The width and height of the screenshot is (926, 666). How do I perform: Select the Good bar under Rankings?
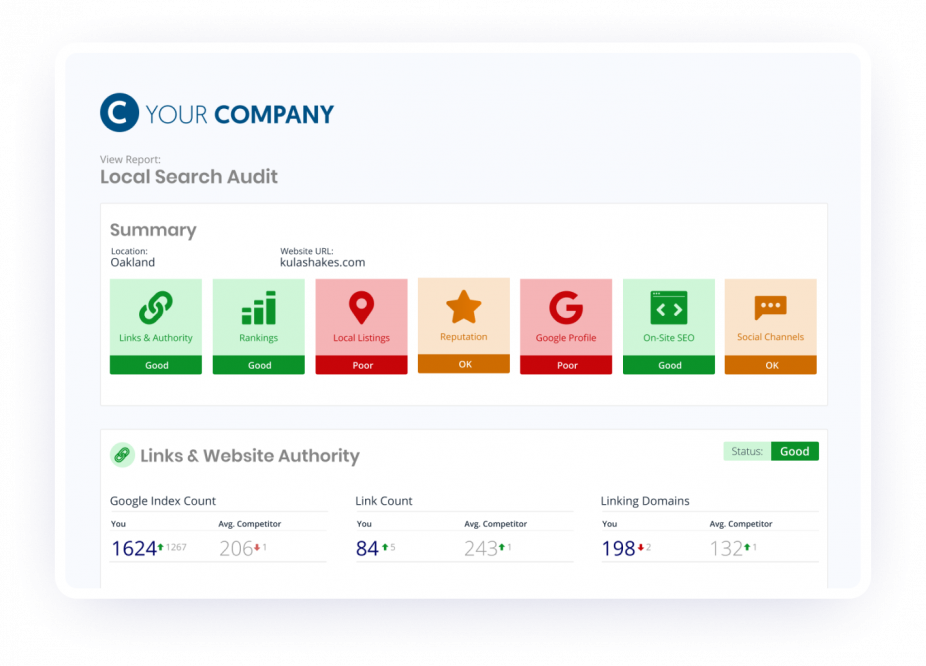259,365
